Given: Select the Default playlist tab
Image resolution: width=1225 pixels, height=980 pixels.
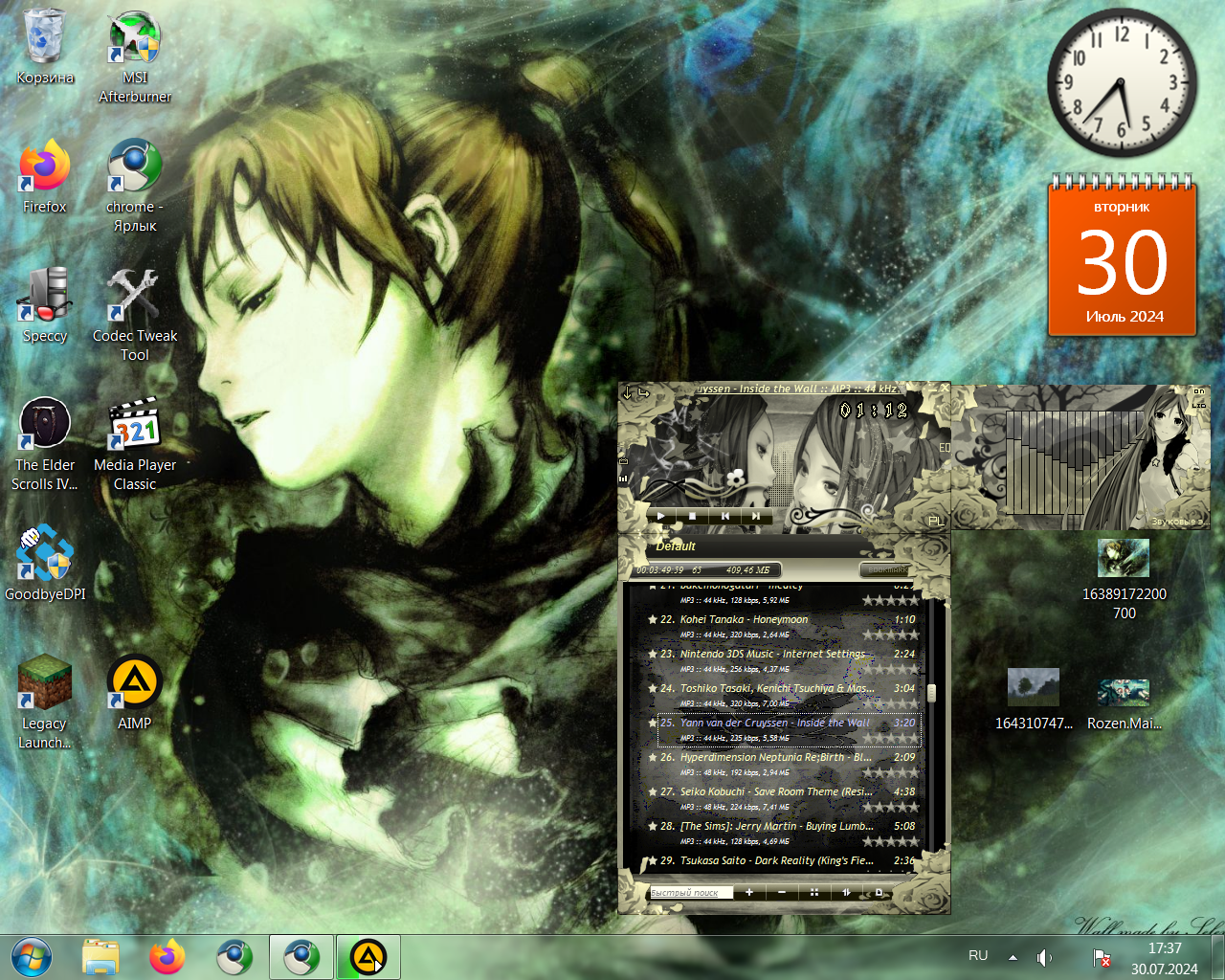Looking at the screenshot, I should click(x=676, y=546).
